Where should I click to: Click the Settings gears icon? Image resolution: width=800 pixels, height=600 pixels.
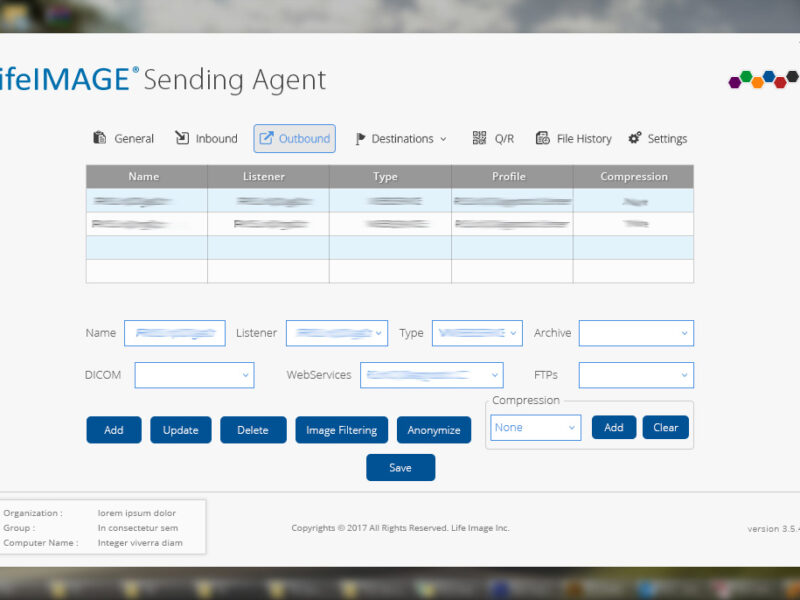coord(635,138)
